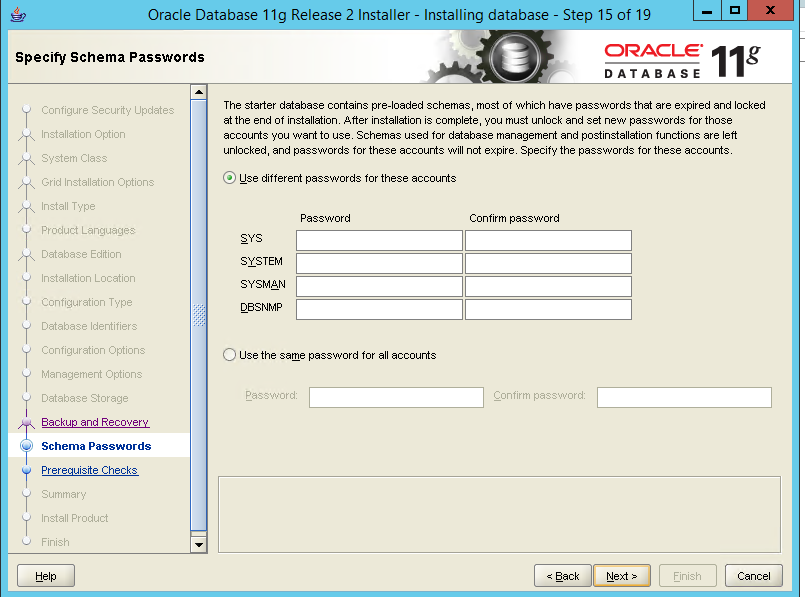Select the Schema Passwords step
Screen dimensions: 805x597
[x=96, y=446]
